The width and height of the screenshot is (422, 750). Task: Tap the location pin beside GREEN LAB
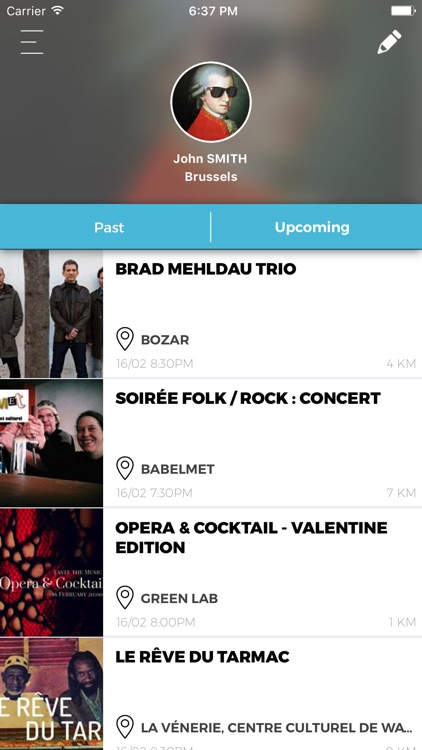(x=125, y=597)
